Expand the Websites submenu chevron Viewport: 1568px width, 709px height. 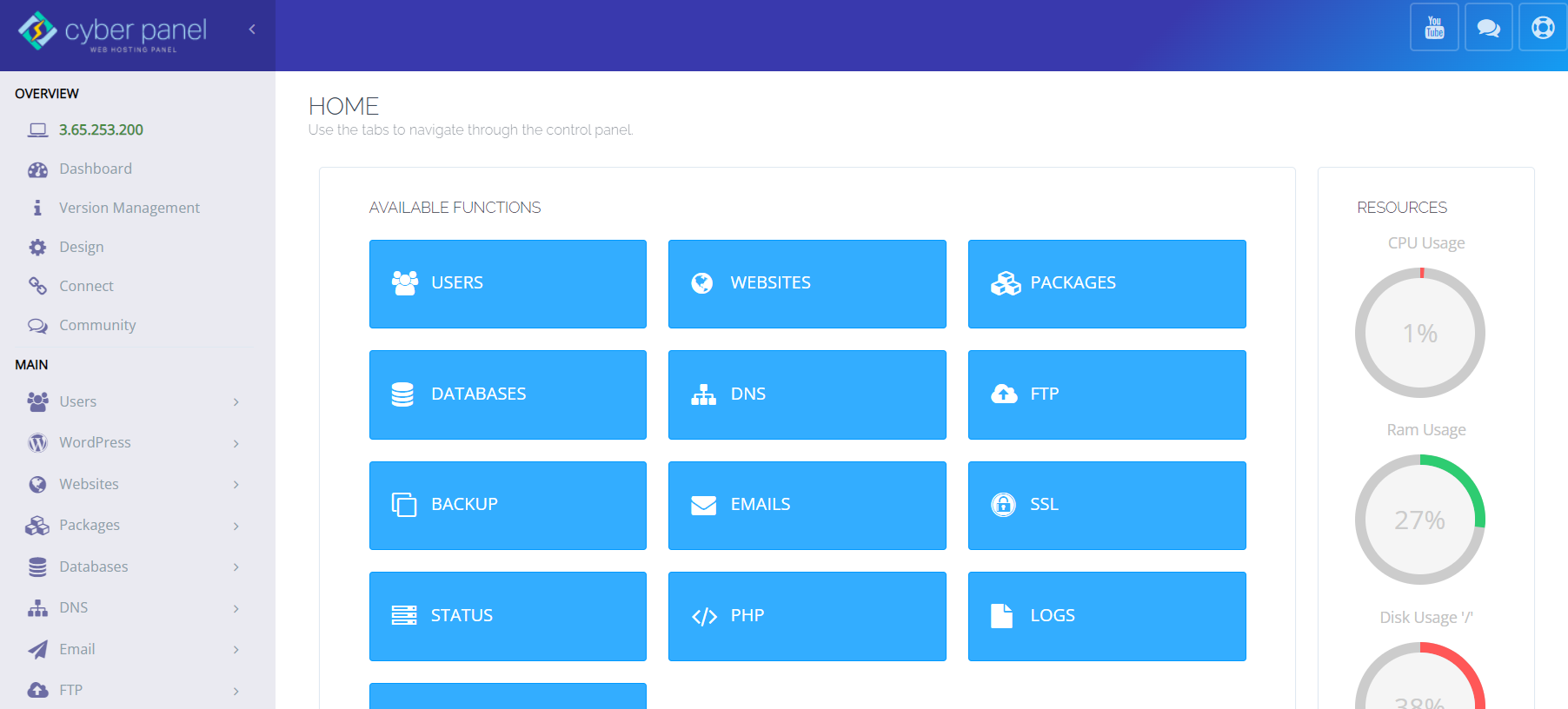(x=236, y=485)
